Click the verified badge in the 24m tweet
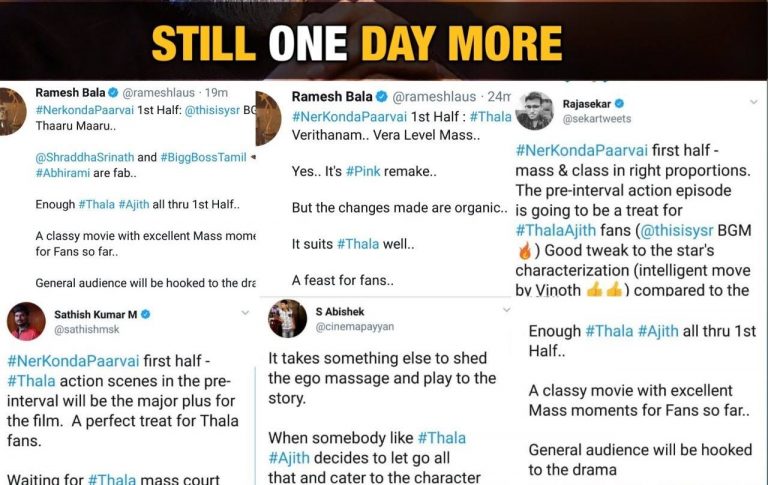 tap(382, 97)
